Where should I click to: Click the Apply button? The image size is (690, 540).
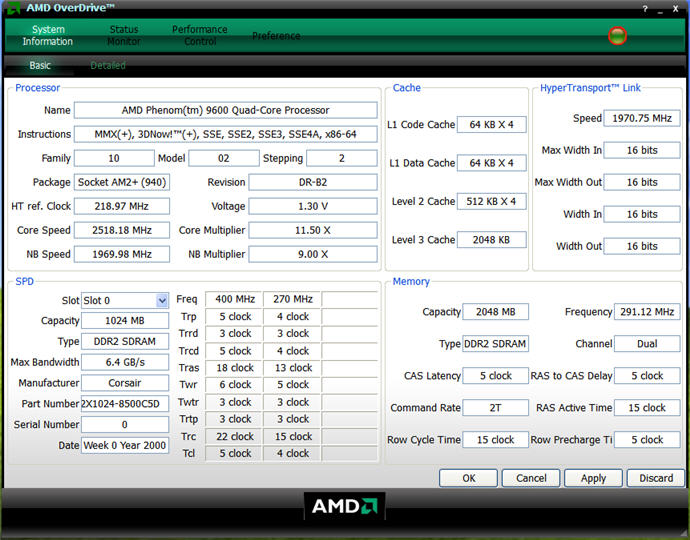(593, 478)
